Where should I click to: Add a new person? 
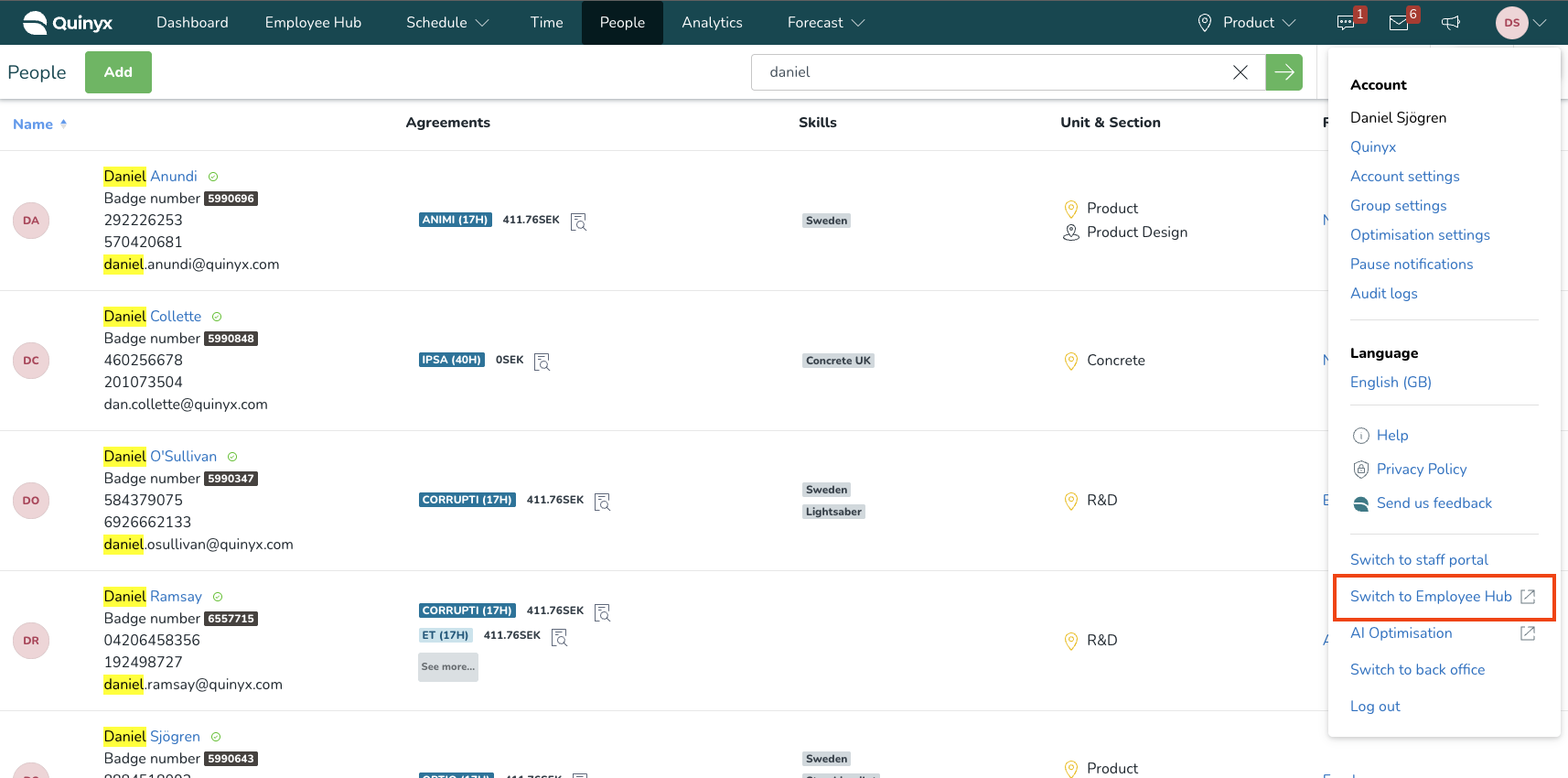tap(118, 72)
